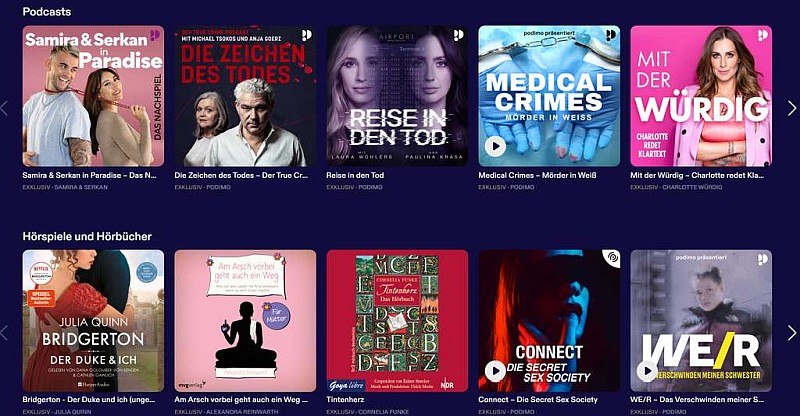This screenshot has width=800, height=416.
Task: Click the Medical Crimes – Mörder in Weiß title
Action: [538, 175]
